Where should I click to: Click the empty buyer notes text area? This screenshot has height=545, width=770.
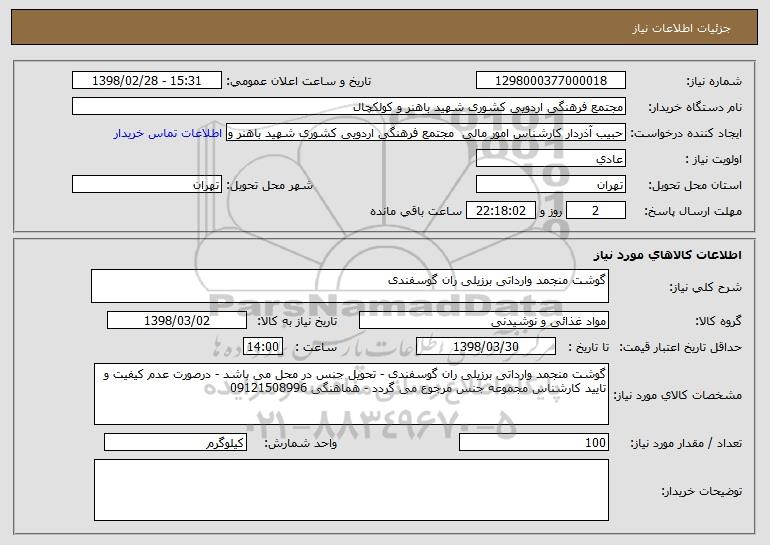pos(351,490)
